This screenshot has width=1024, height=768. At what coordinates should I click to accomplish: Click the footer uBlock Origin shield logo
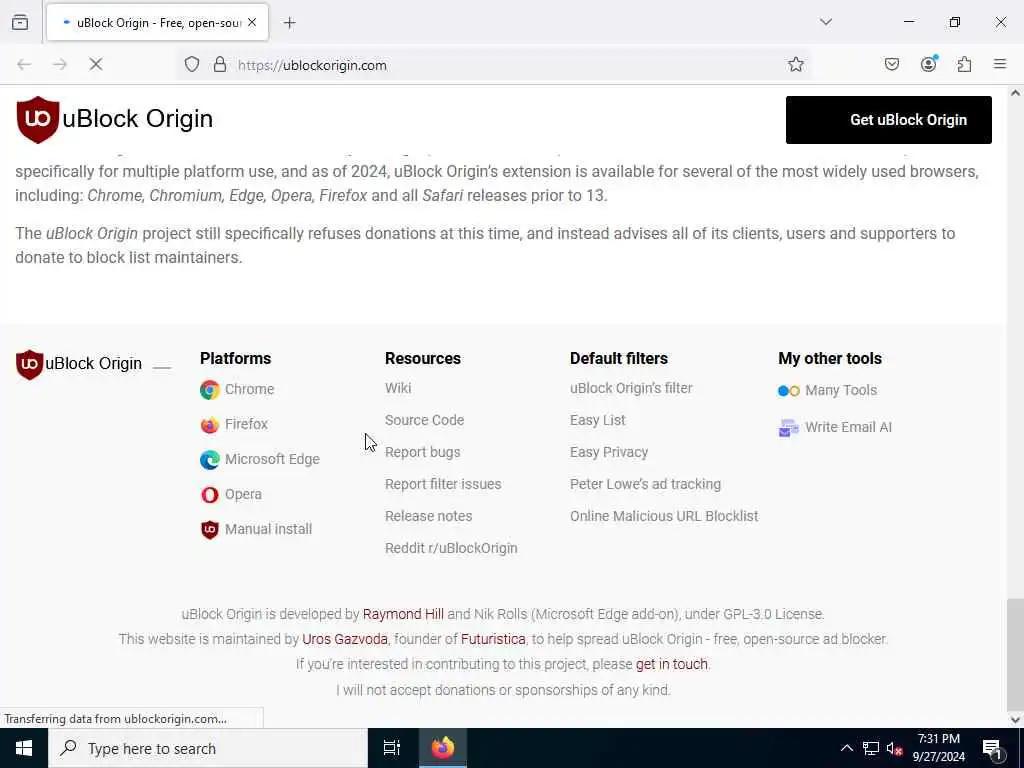[29, 364]
